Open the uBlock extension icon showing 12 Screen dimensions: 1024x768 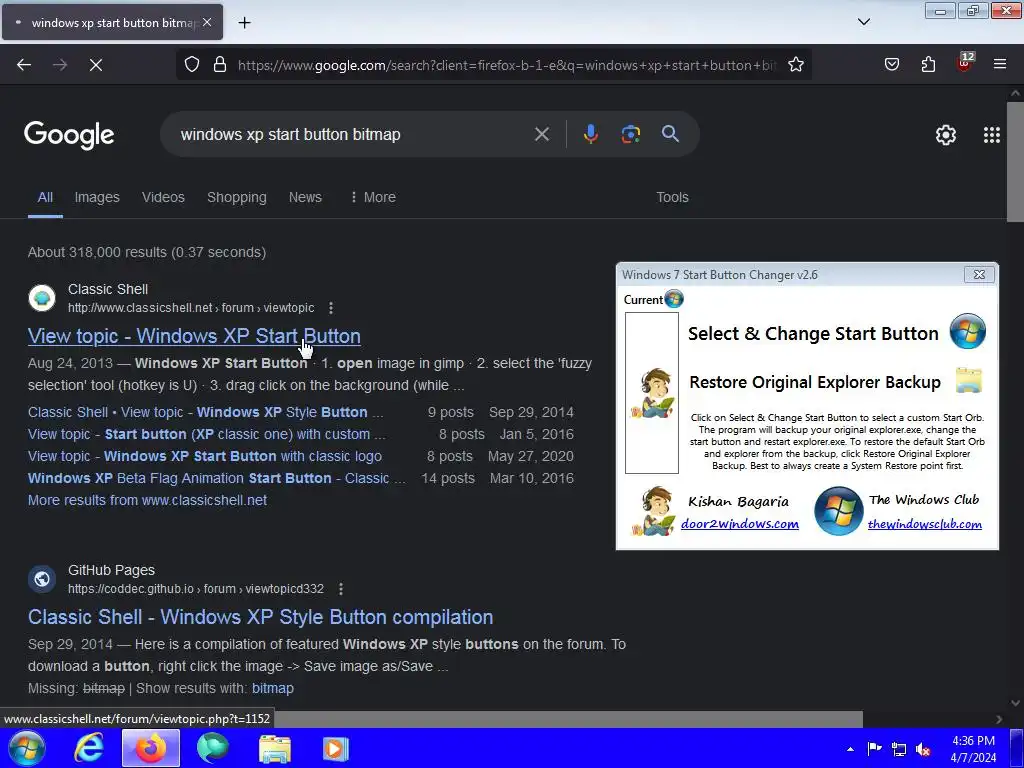point(965,62)
